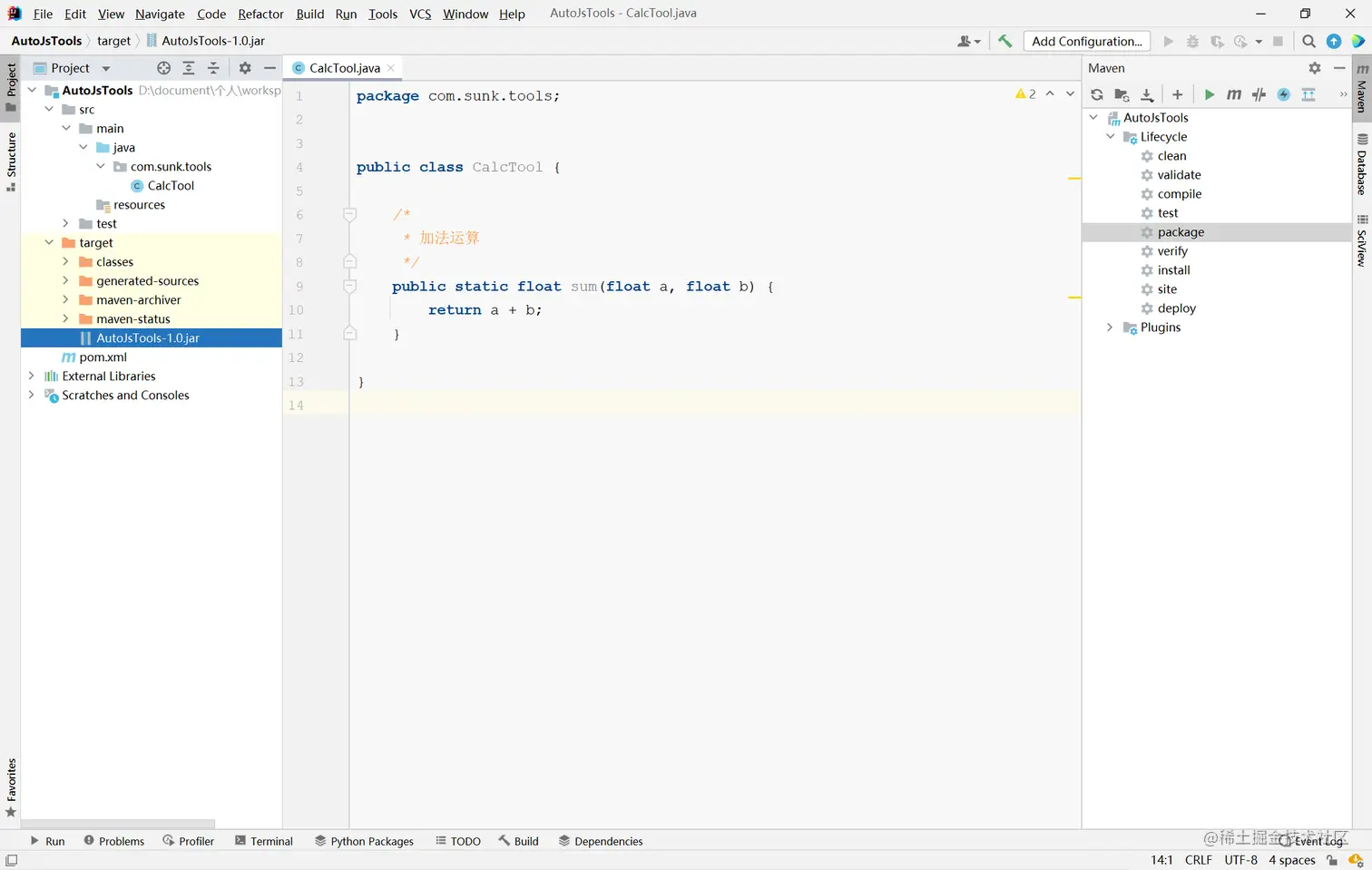Open Python Packages tool window

364,841
